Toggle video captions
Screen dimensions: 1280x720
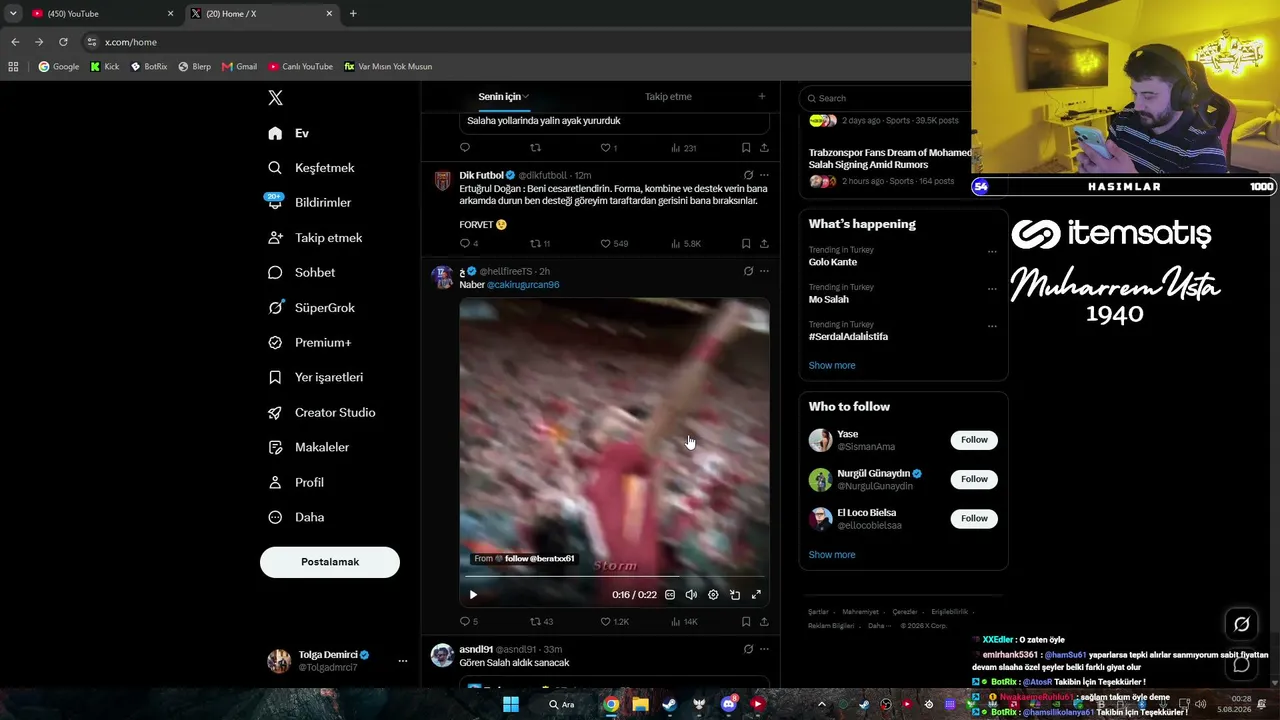tap(670, 595)
